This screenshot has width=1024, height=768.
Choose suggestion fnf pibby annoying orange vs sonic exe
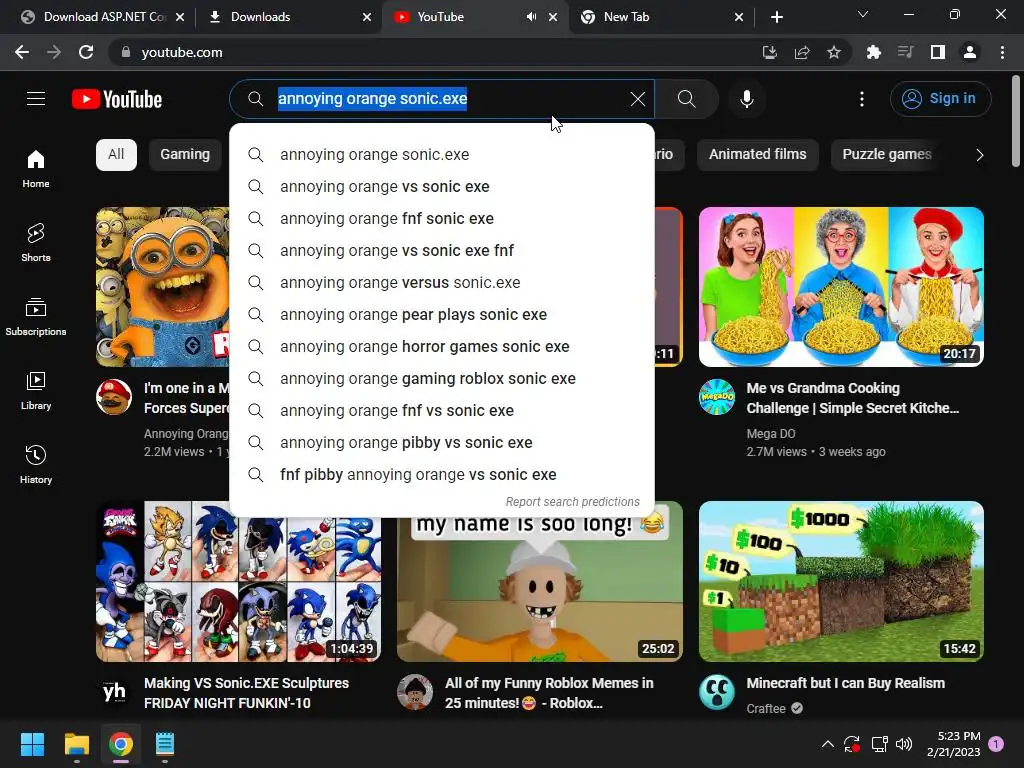(442, 475)
